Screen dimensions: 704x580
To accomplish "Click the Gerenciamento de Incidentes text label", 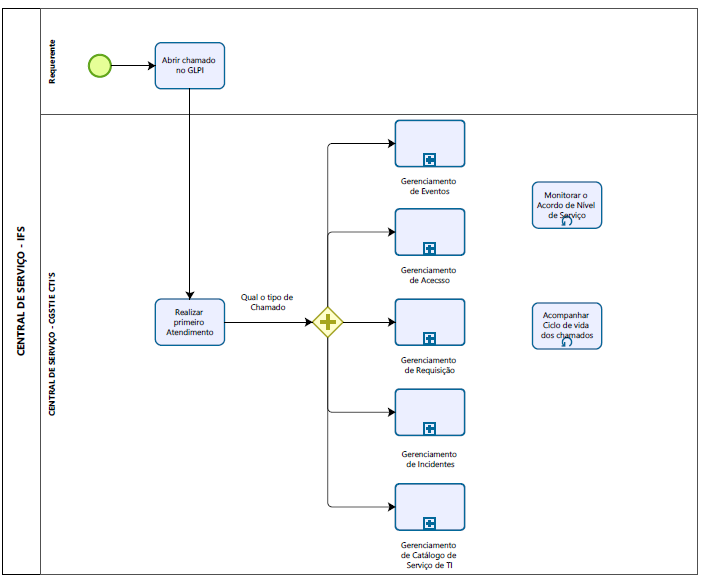I will 429,459.
